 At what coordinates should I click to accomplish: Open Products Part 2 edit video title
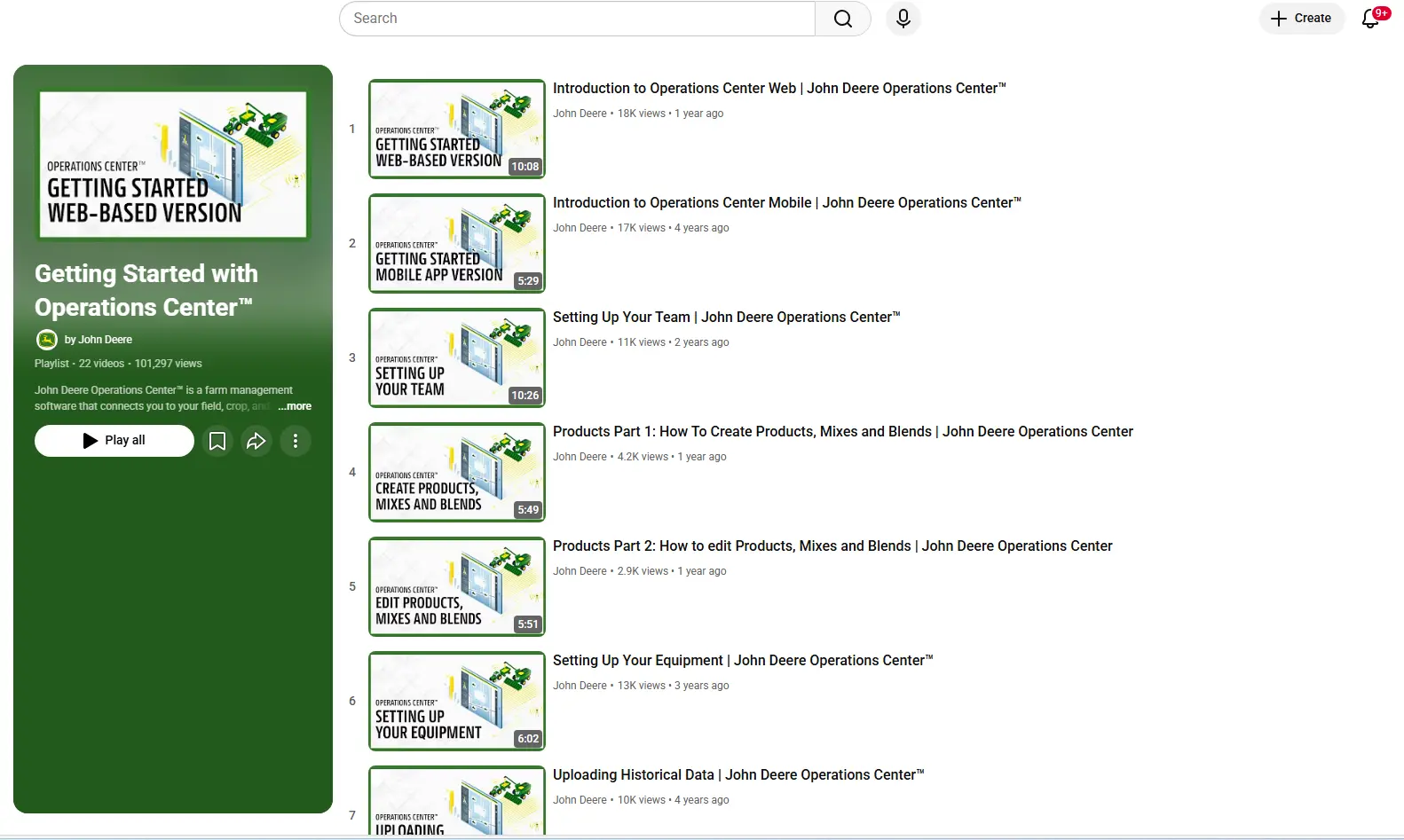832,546
